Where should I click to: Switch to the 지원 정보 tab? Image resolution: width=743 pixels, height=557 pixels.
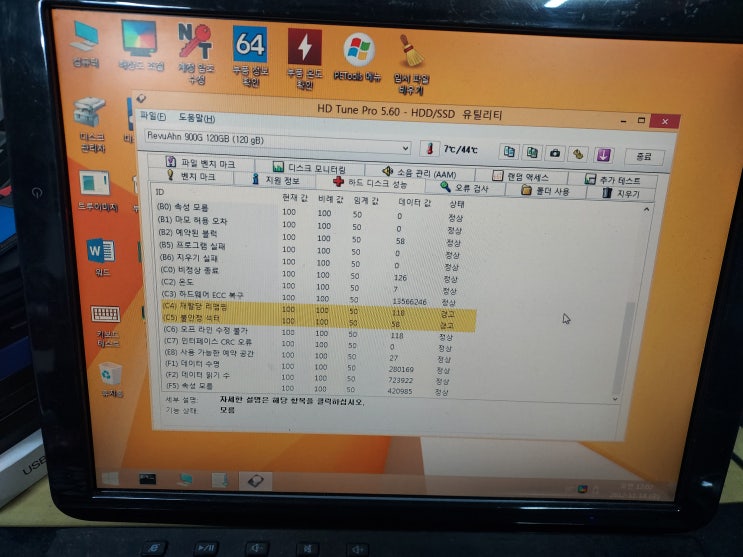(276, 180)
